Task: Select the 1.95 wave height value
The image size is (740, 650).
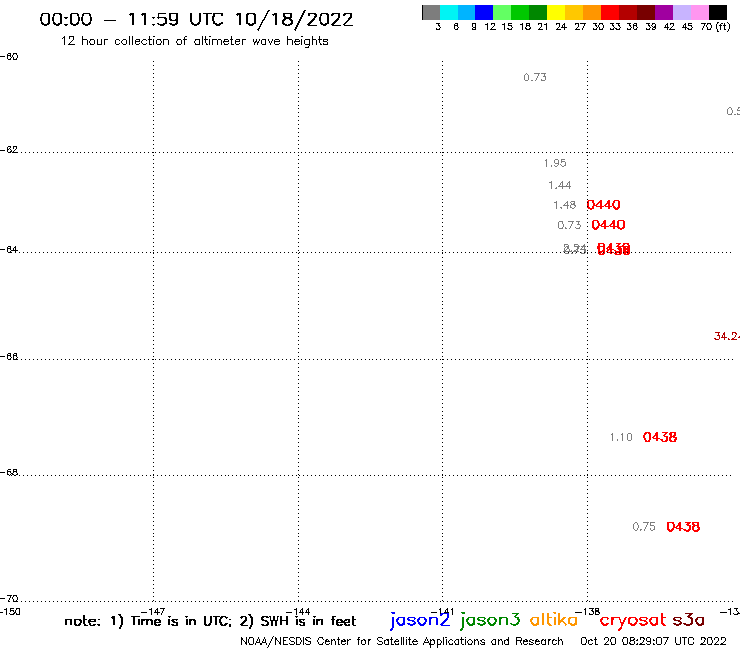Action: pos(555,163)
